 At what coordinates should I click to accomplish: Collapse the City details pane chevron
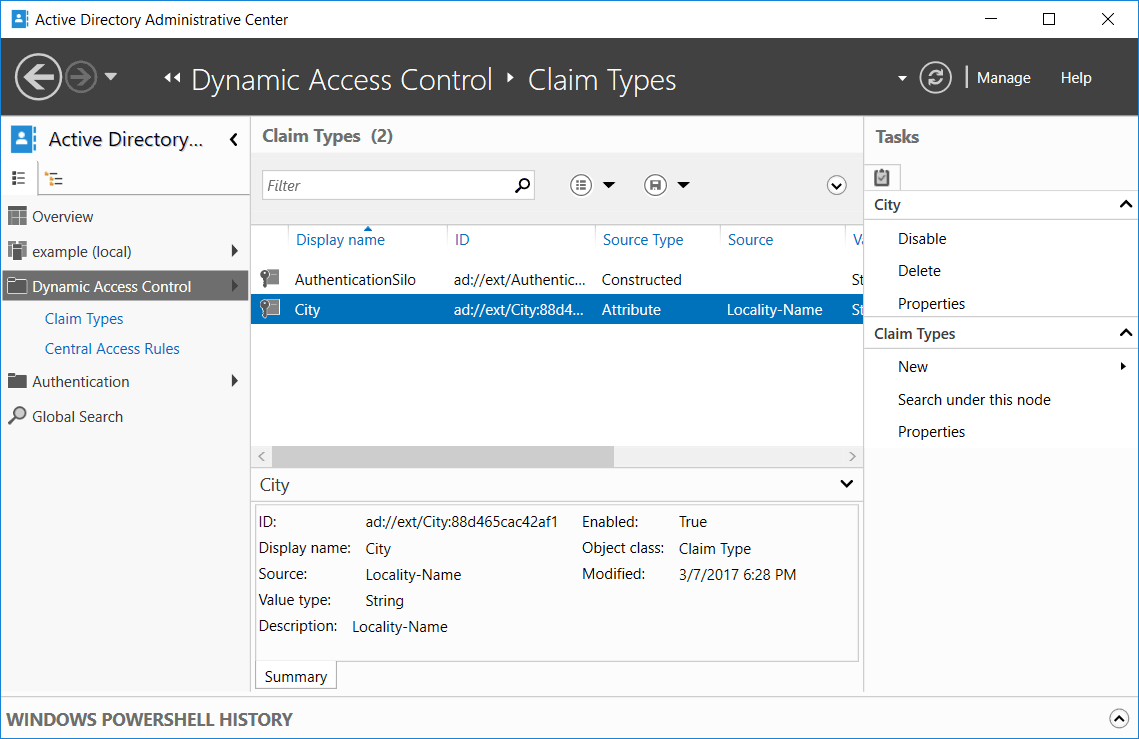846,484
